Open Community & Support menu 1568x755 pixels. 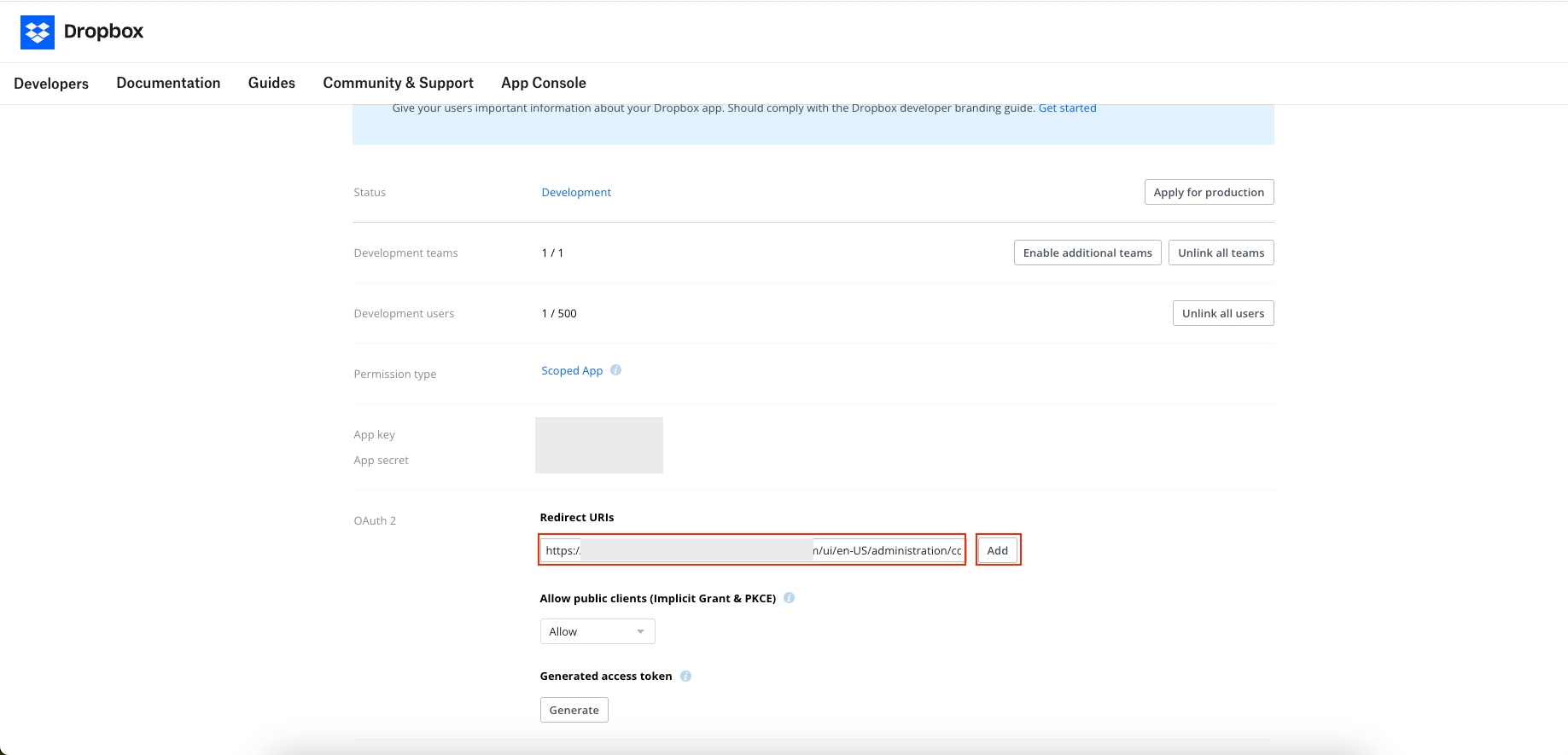[x=398, y=83]
